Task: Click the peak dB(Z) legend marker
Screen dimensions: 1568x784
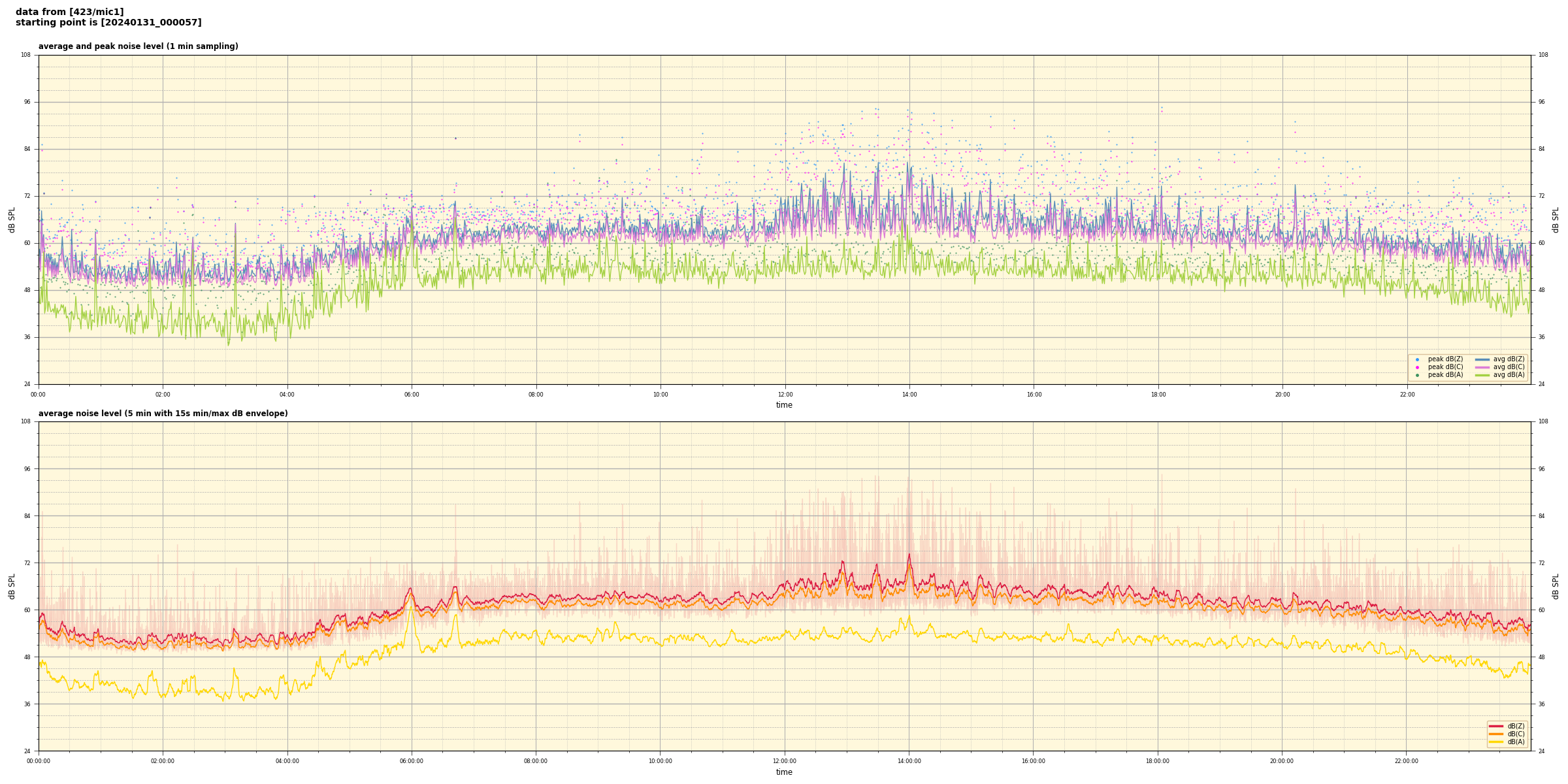Action: (1417, 359)
